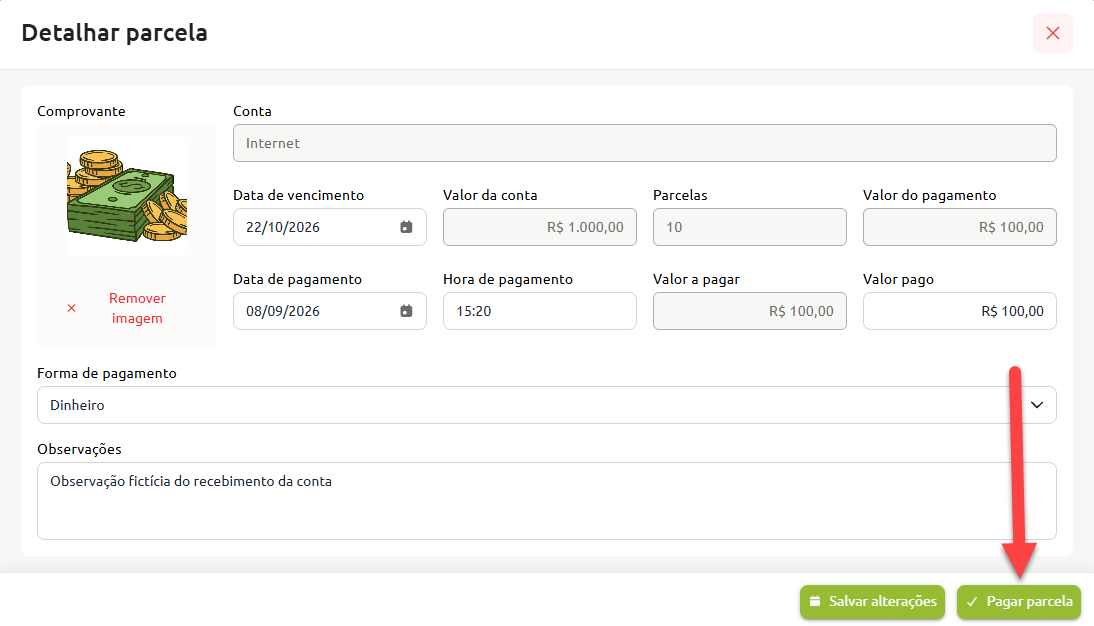Close the Detalhar parcela dialog
The height and width of the screenshot is (626, 1094).
point(1052,33)
